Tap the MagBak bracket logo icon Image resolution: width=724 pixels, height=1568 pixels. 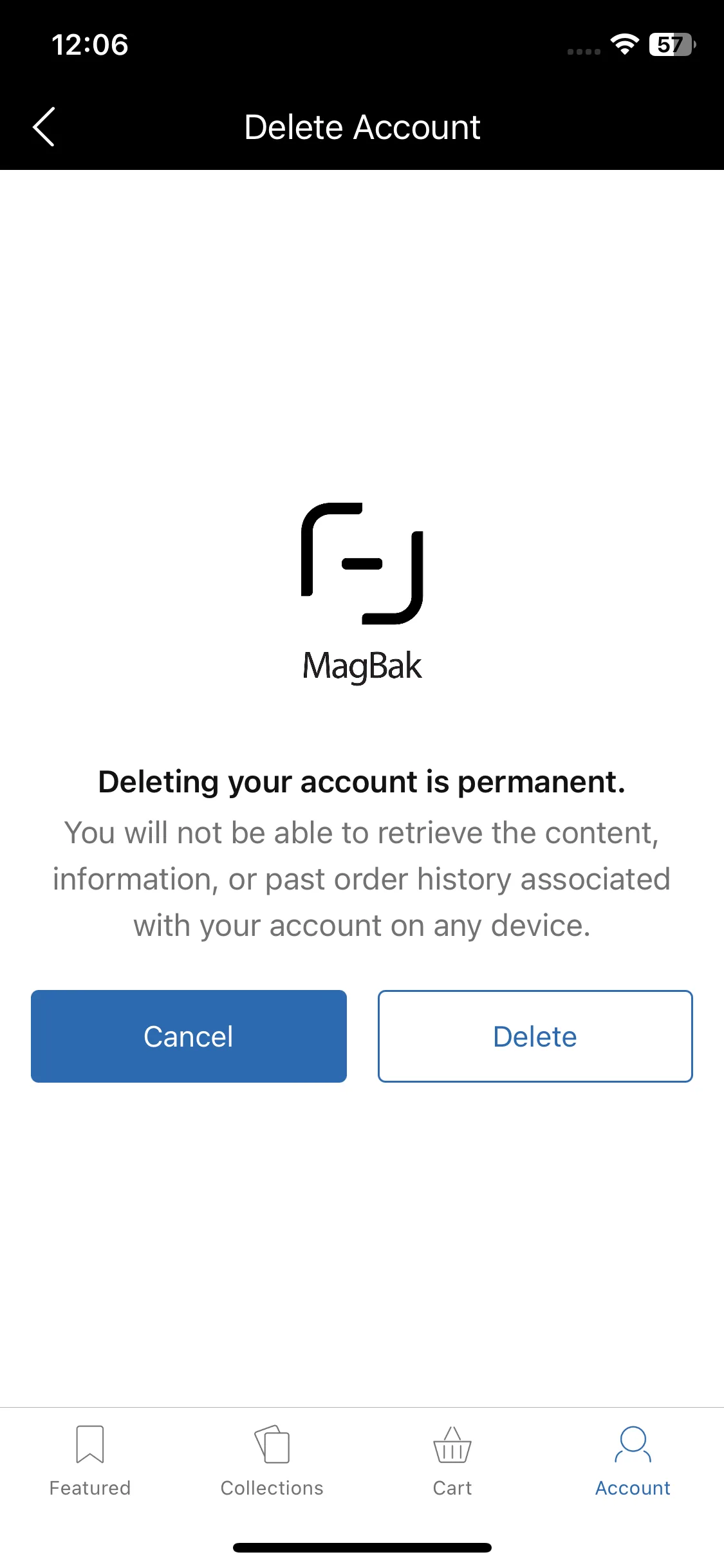tap(362, 563)
